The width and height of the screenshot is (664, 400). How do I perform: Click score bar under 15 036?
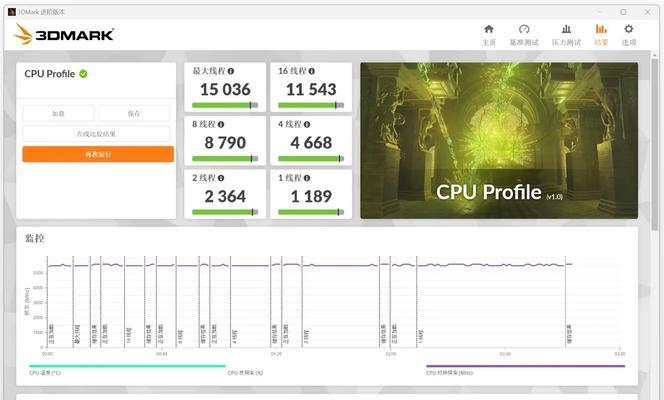click(225, 105)
